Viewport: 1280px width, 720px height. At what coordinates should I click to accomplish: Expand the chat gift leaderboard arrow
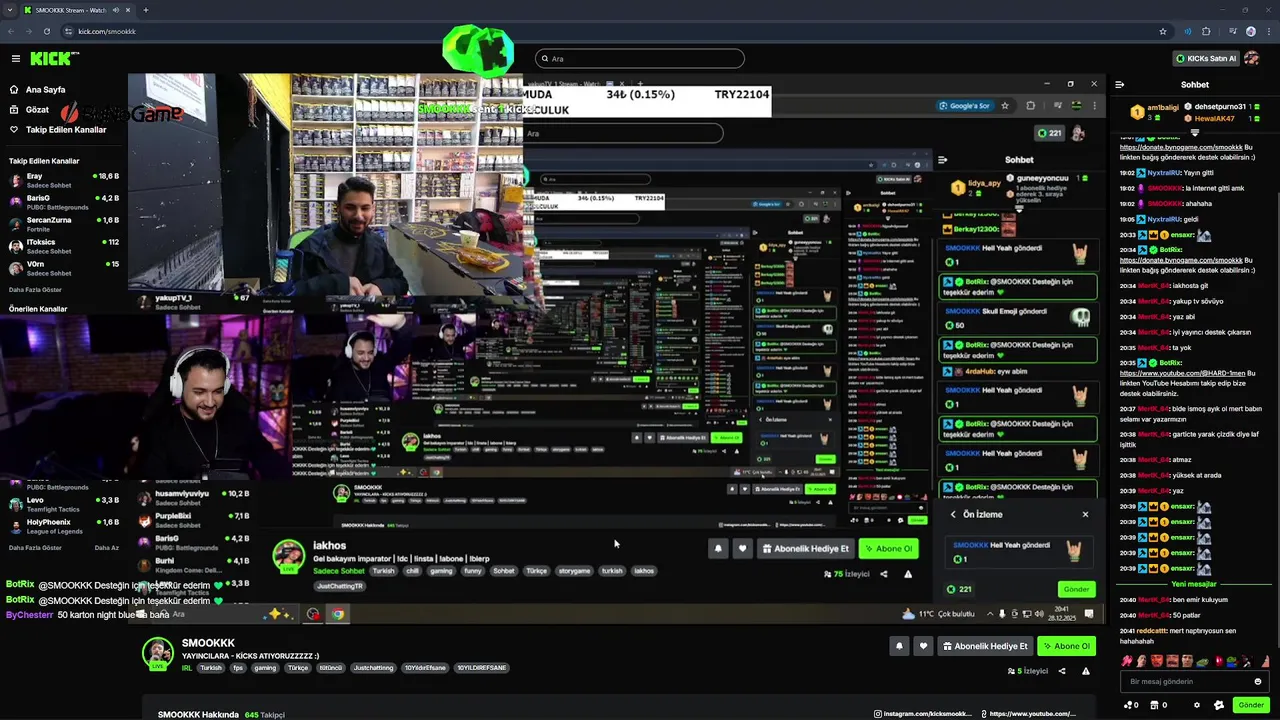(1195, 132)
